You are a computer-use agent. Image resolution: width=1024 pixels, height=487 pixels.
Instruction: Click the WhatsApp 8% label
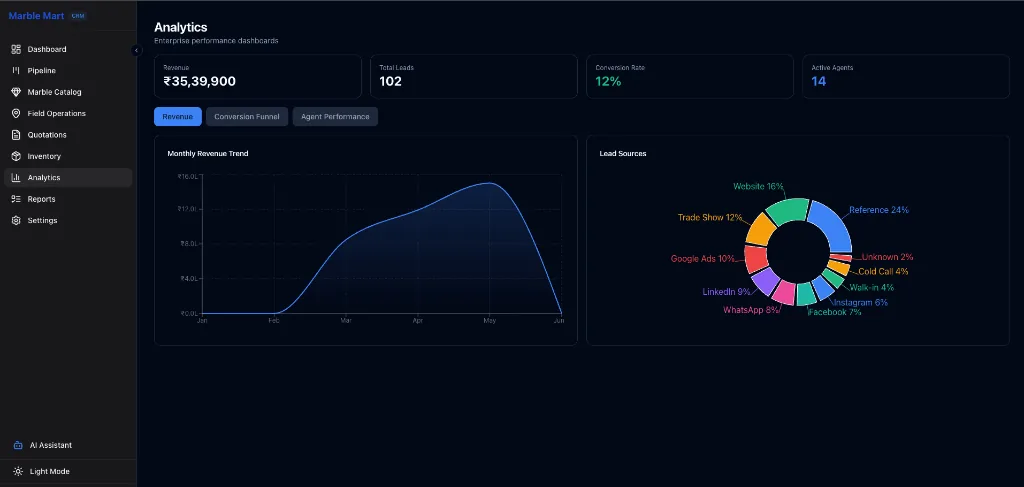pos(751,310)
